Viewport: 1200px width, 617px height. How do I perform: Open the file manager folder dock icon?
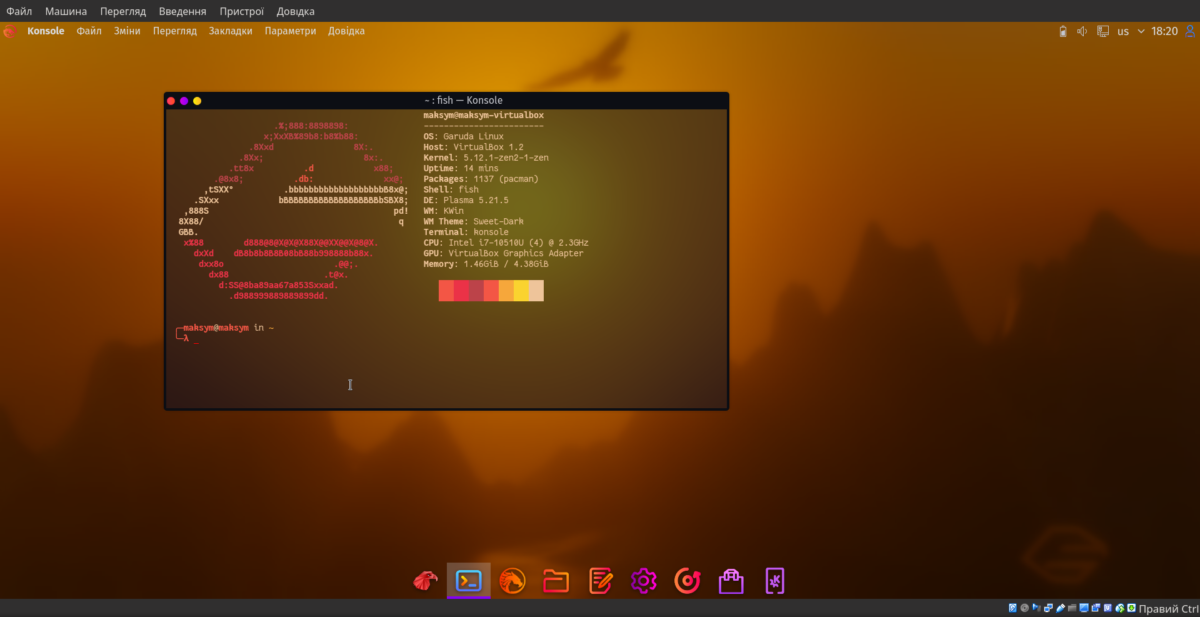tap(556, 580)
